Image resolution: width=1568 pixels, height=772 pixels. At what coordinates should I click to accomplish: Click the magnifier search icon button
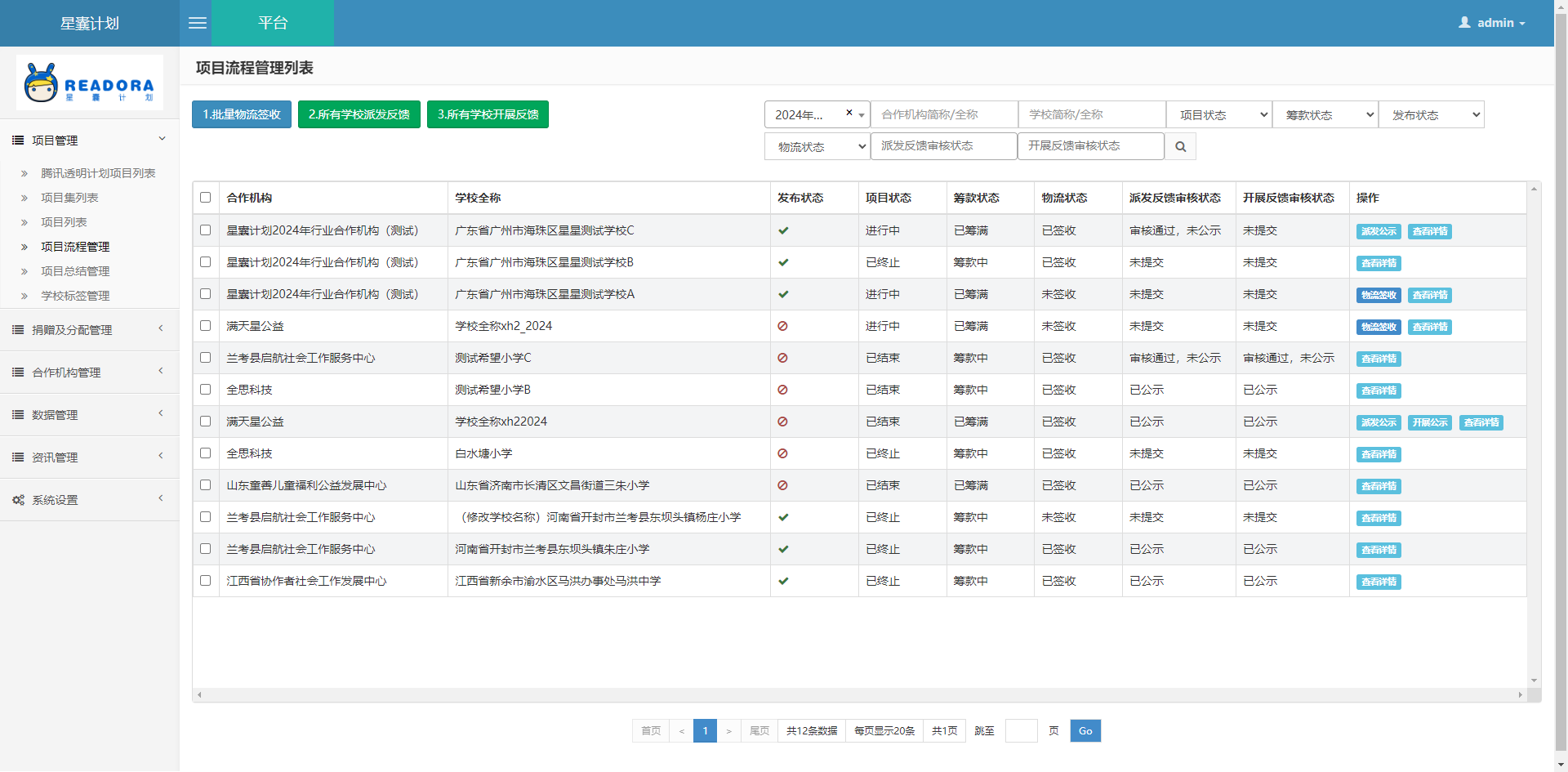(1180, 147)
